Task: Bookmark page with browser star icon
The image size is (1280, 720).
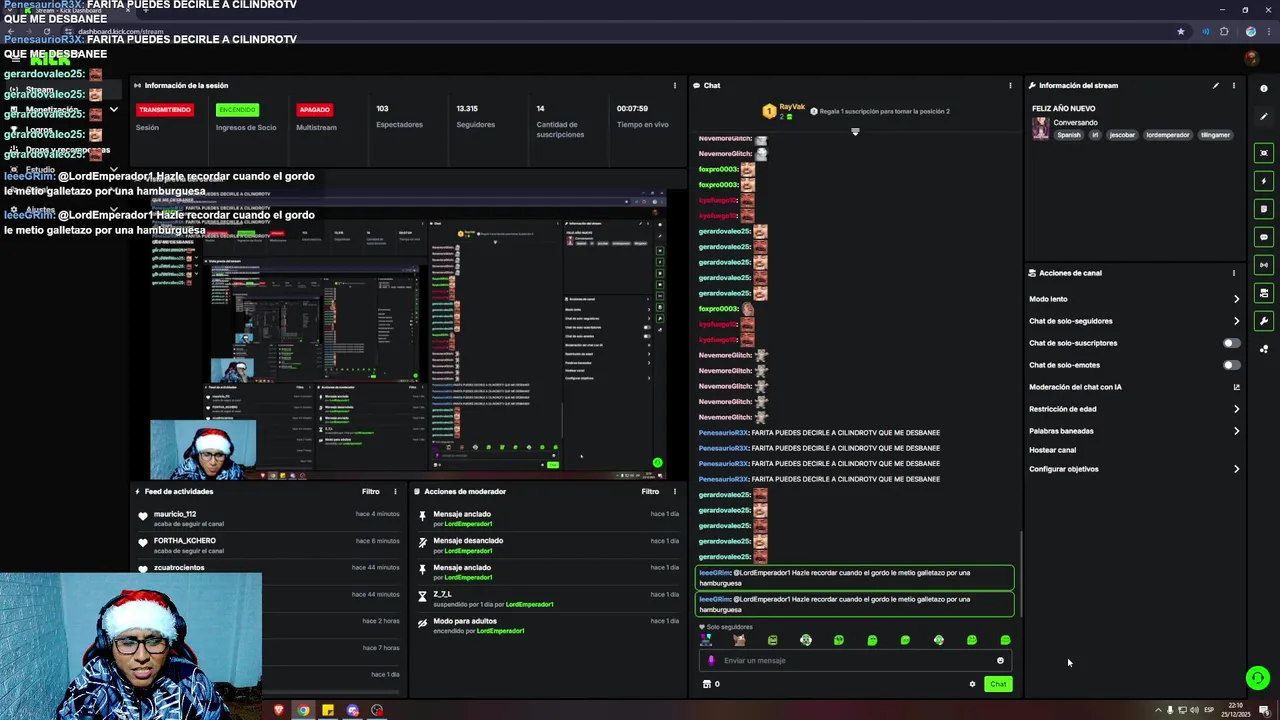Action: click(x=1181, y=31)
